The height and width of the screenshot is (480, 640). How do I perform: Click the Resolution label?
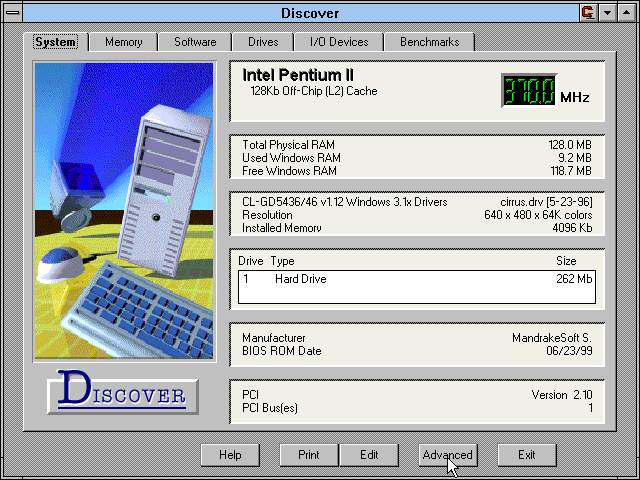[x=267, y=215]
